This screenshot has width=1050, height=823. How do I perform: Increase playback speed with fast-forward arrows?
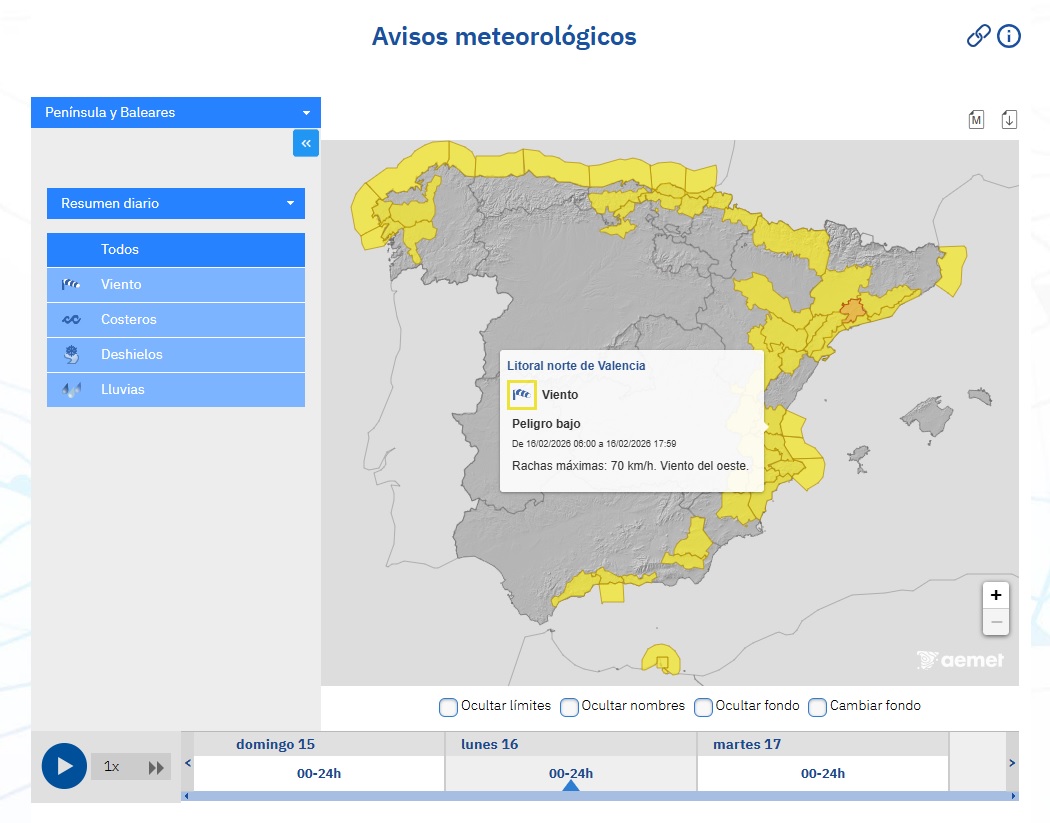click(158, 766)
